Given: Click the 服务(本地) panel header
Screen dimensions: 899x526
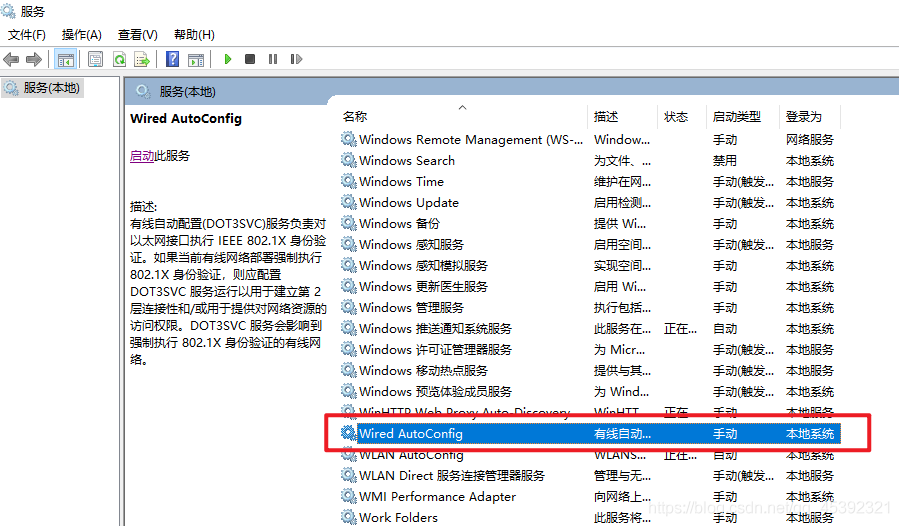Looking at the screenshot, I should pos(187,92).
